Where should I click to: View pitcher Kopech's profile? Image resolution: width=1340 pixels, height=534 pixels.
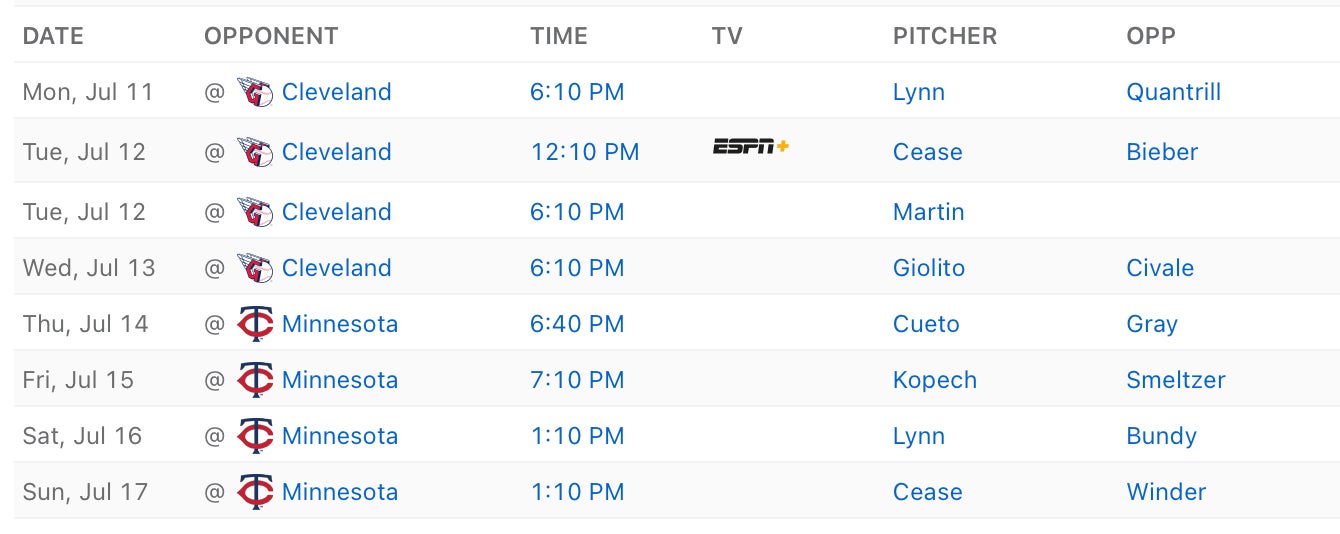[x=934, y=380]
